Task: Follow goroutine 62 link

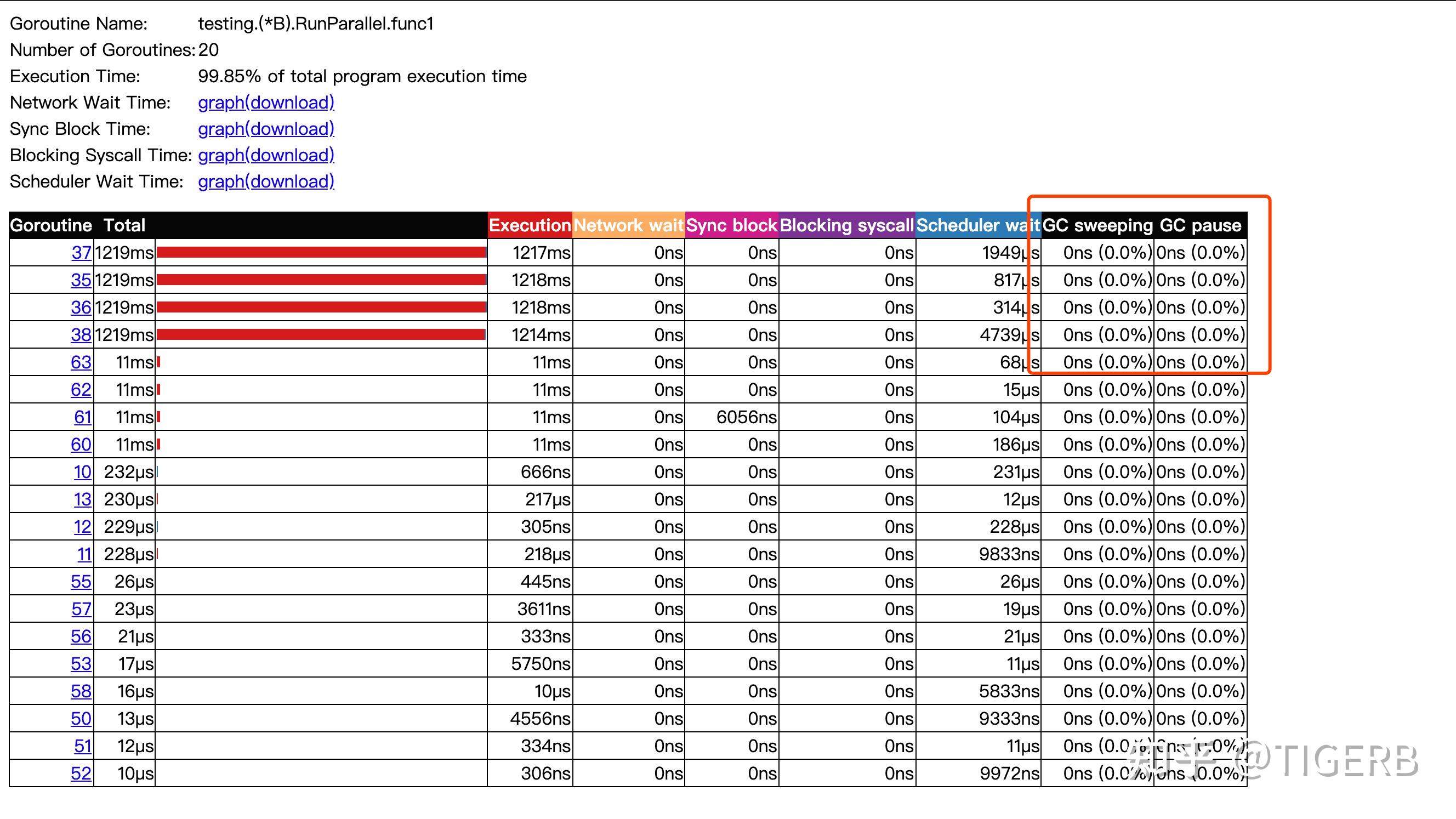Action: (81, 390)
